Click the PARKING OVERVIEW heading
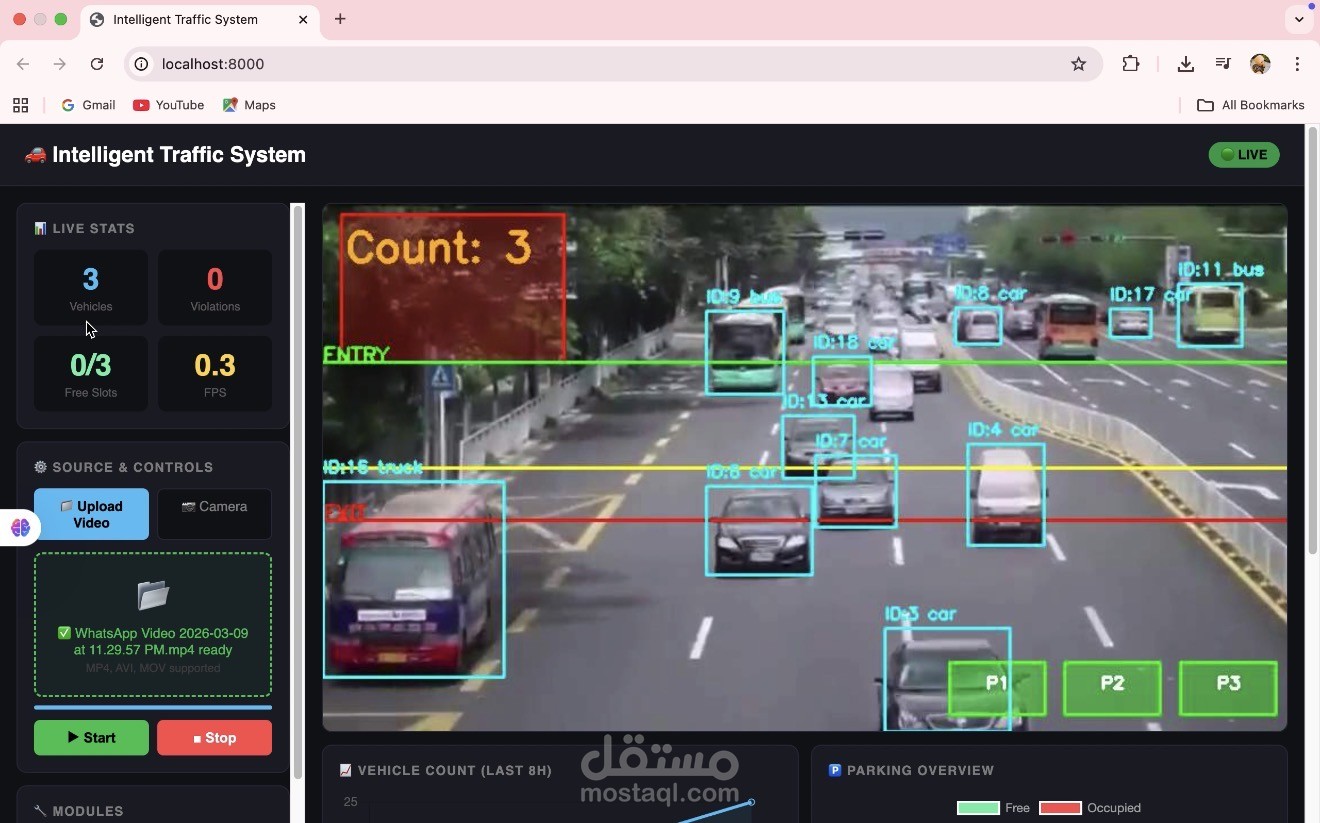Viewport: 1320px width, 823px height. tap(911, 770)
